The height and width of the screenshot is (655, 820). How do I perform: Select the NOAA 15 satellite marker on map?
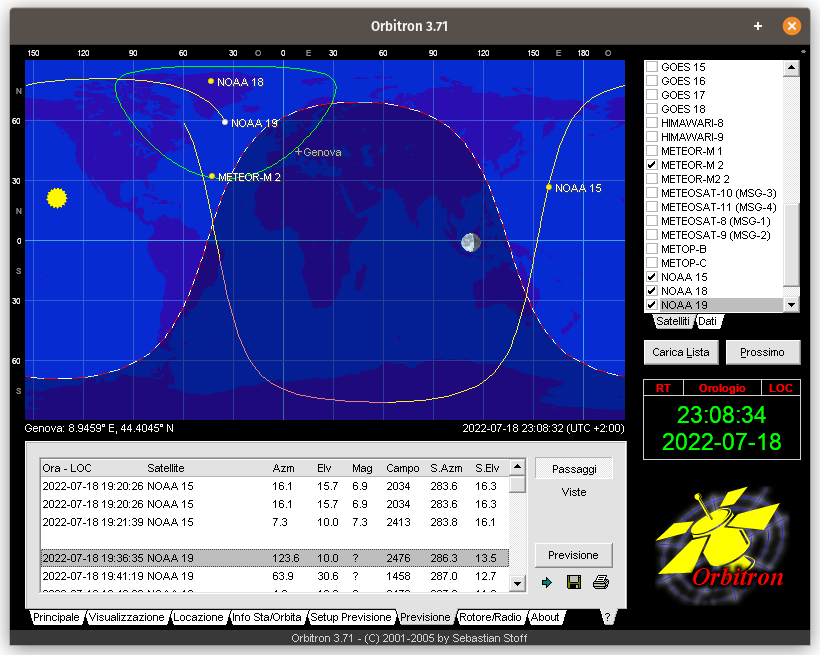click(x=549, y=187)
